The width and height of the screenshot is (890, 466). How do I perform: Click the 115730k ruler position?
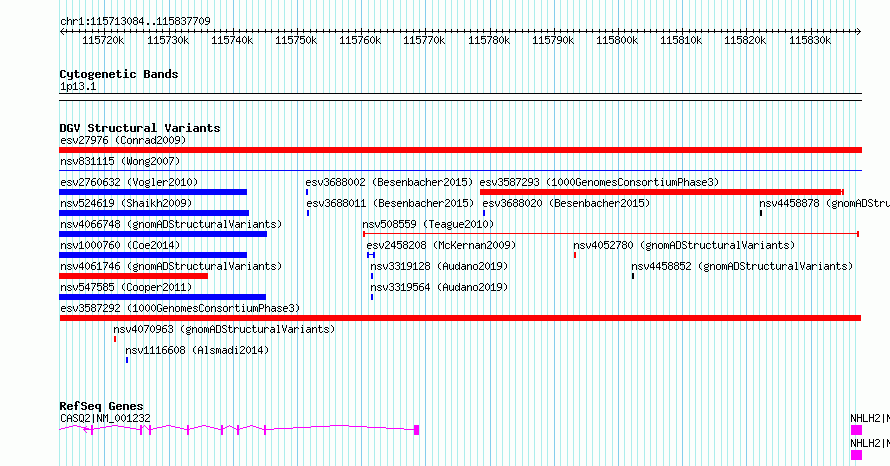pyautogui.click(x=168, y=40)
